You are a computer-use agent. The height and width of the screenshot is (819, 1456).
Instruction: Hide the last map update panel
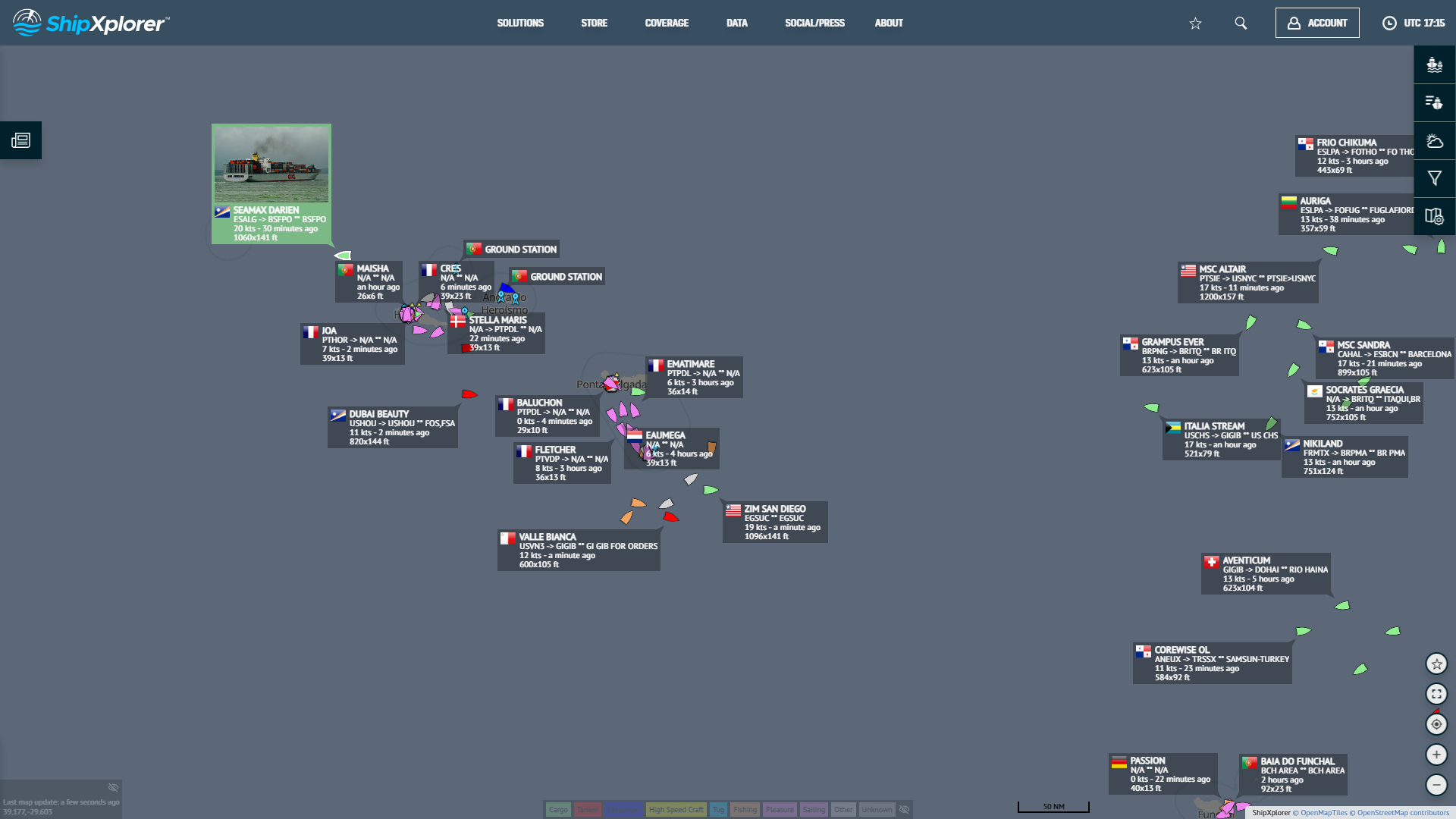(113, 788)
